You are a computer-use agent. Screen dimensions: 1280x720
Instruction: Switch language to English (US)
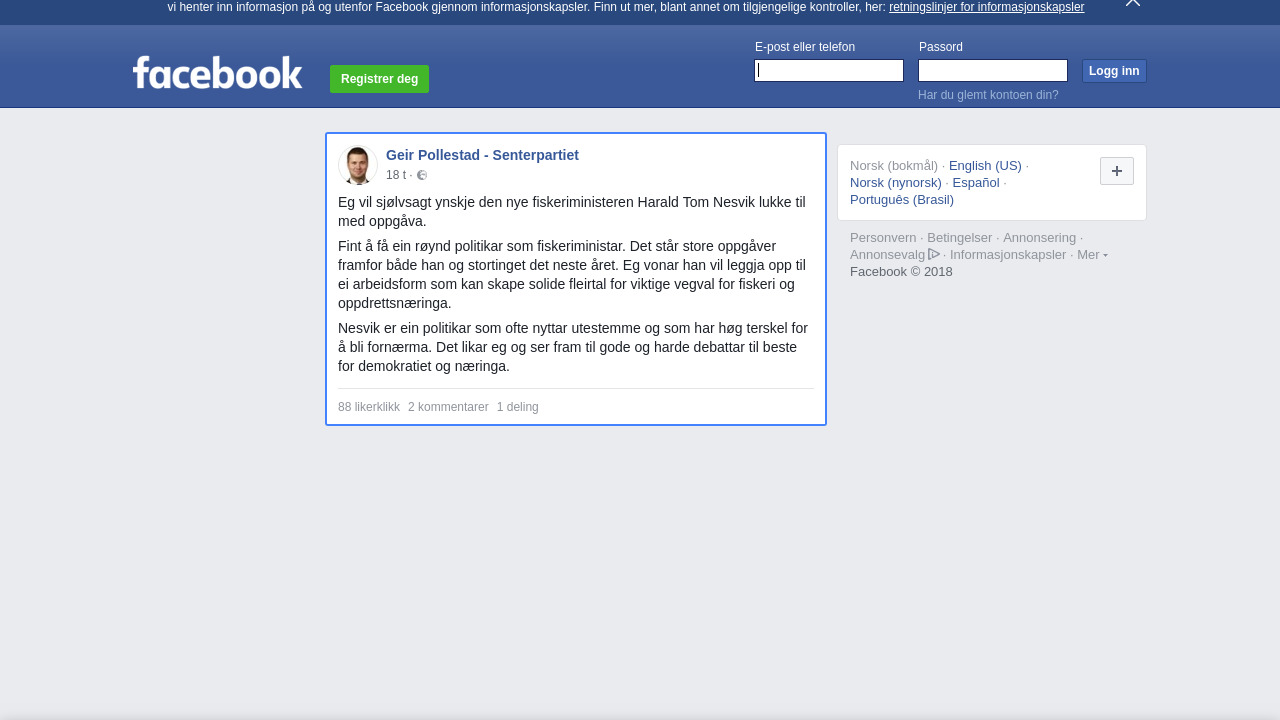[x=985, y=166]
